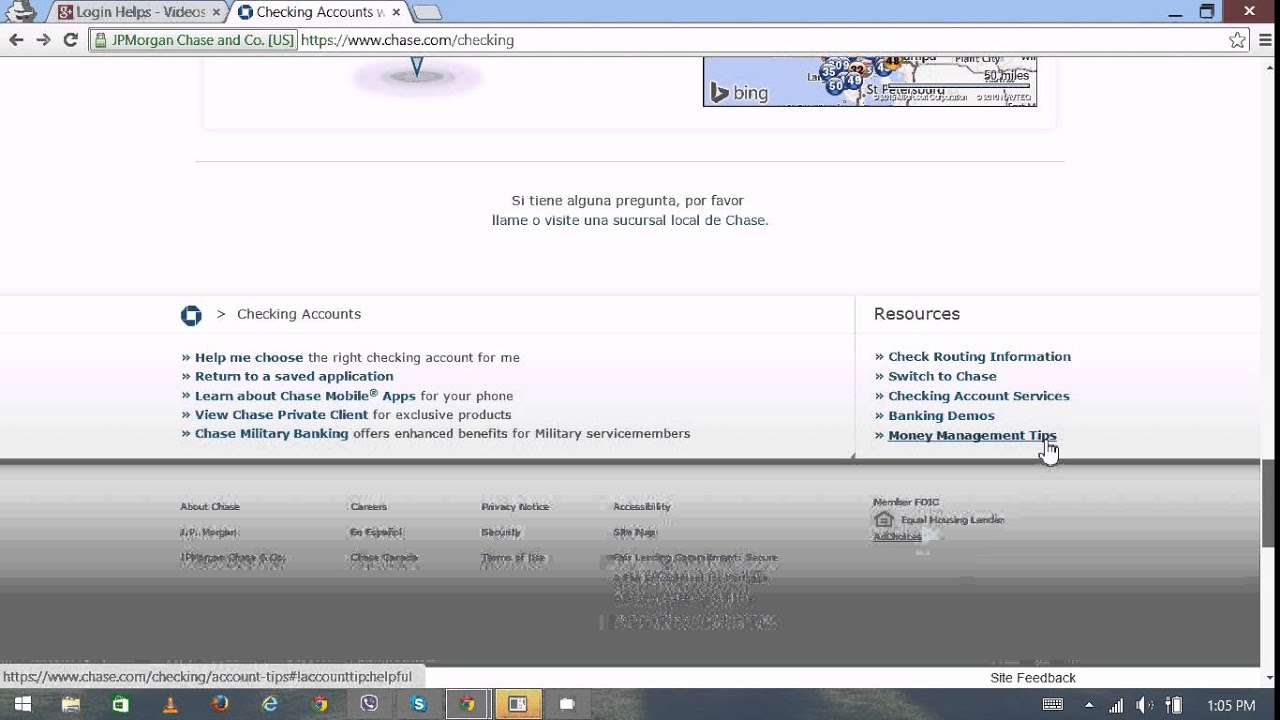Open the touch keyboard tray icon
This screenshot has height=720, width=1280.
[x=1052, y=705]
